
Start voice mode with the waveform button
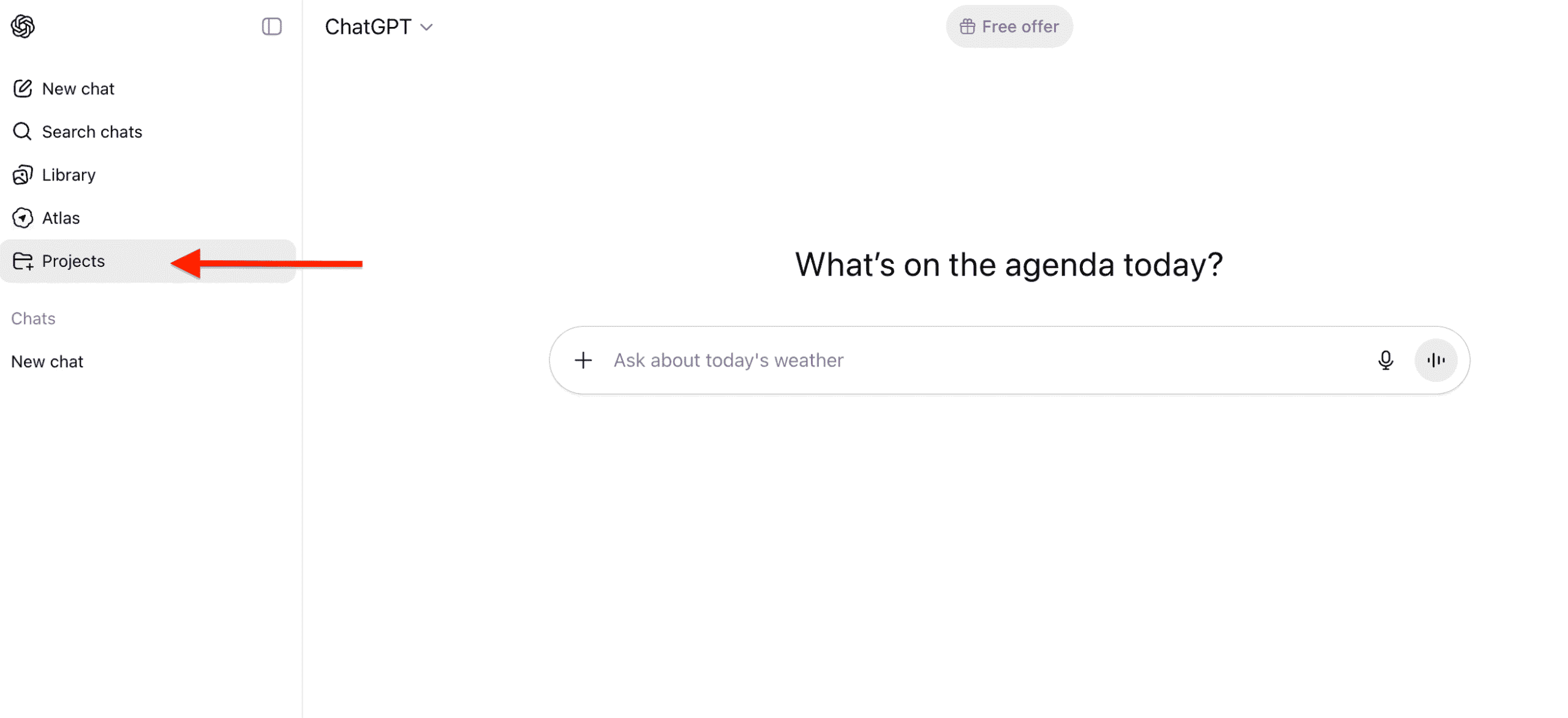1435,360
